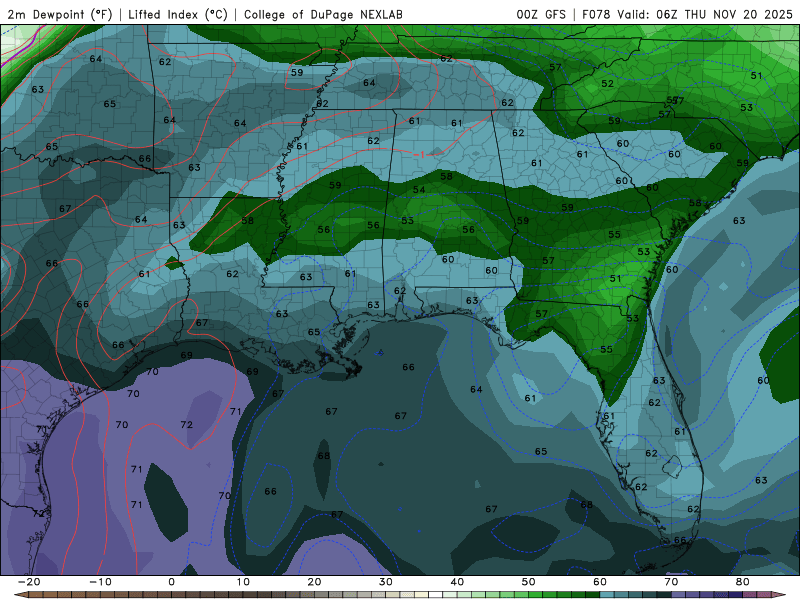800x600 pixels.
Task: Click the "54" dewpoint value on the map
Action: click(419, 190)
